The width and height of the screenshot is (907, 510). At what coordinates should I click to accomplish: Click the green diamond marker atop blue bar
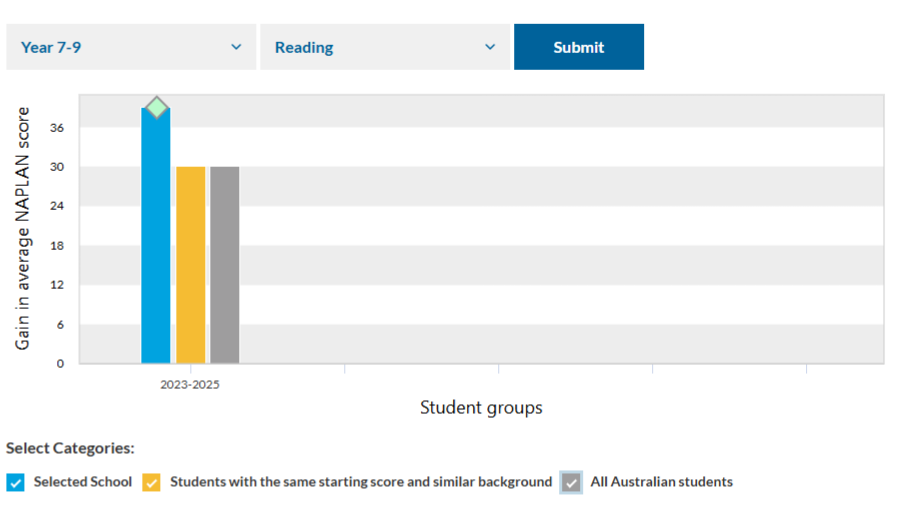[x=156, y=107]
